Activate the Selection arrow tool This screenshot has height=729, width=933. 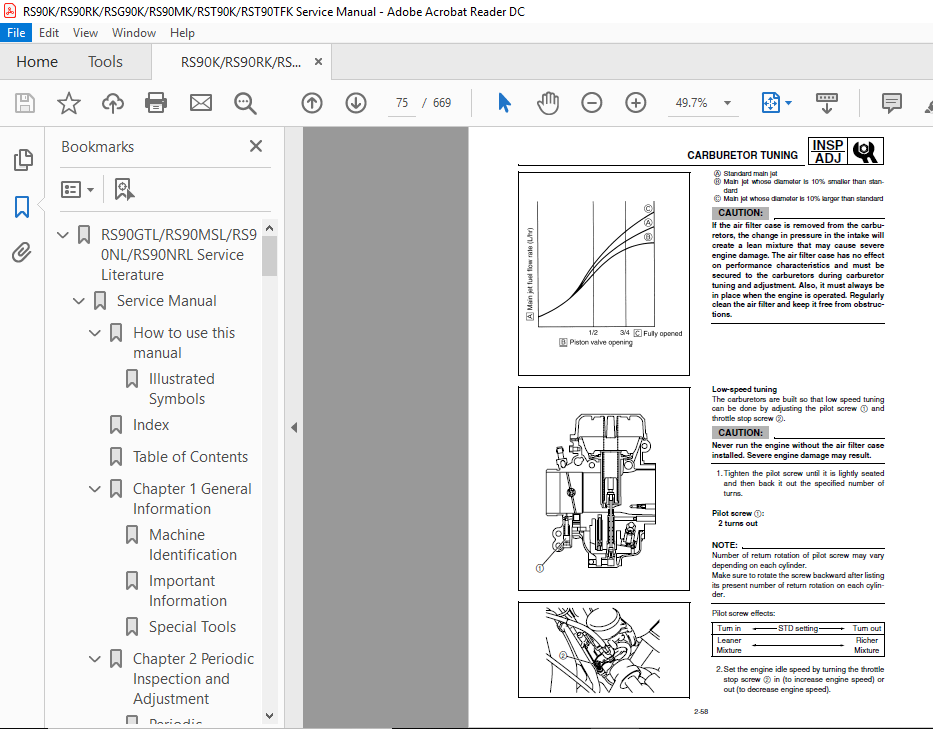click(504, 103)
